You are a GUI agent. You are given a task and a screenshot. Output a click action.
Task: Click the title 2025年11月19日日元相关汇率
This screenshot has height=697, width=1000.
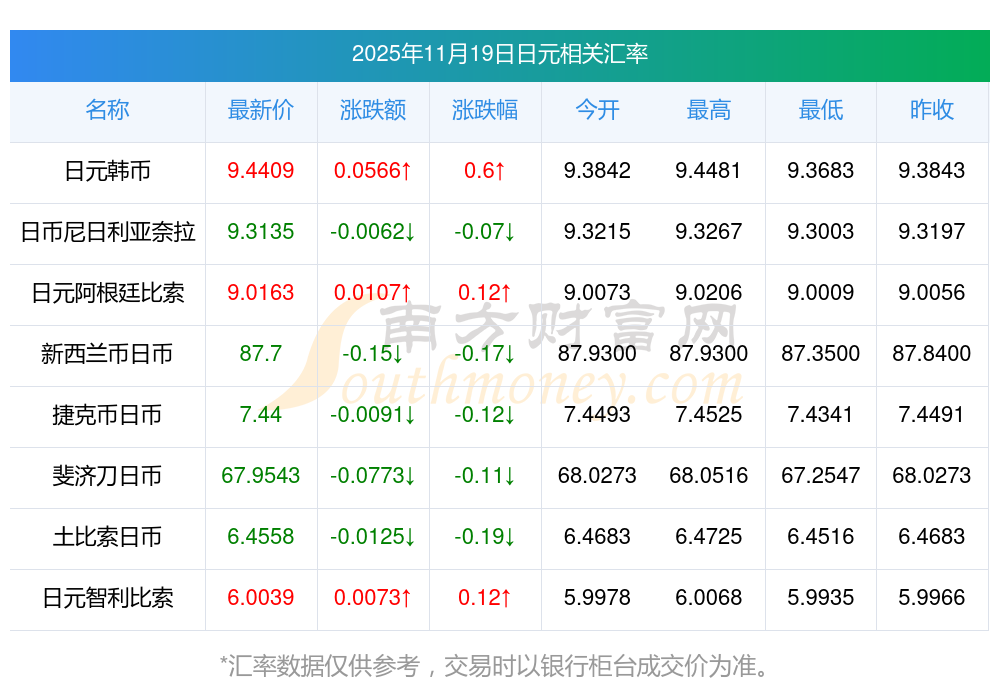pos(499,54)
